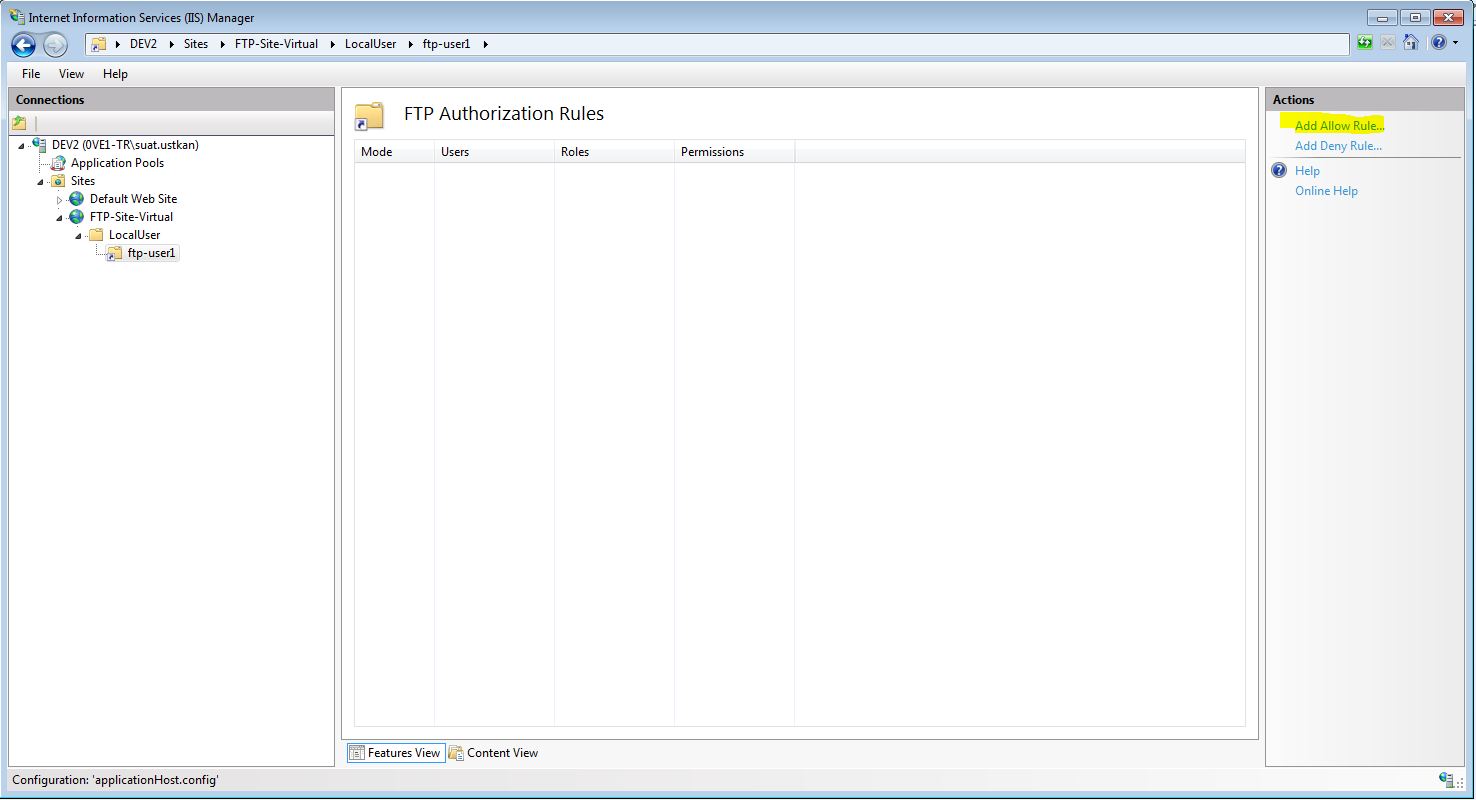The image size is (1476, 800).
Task: Sort by Mode column header
Action: point(394,152)
